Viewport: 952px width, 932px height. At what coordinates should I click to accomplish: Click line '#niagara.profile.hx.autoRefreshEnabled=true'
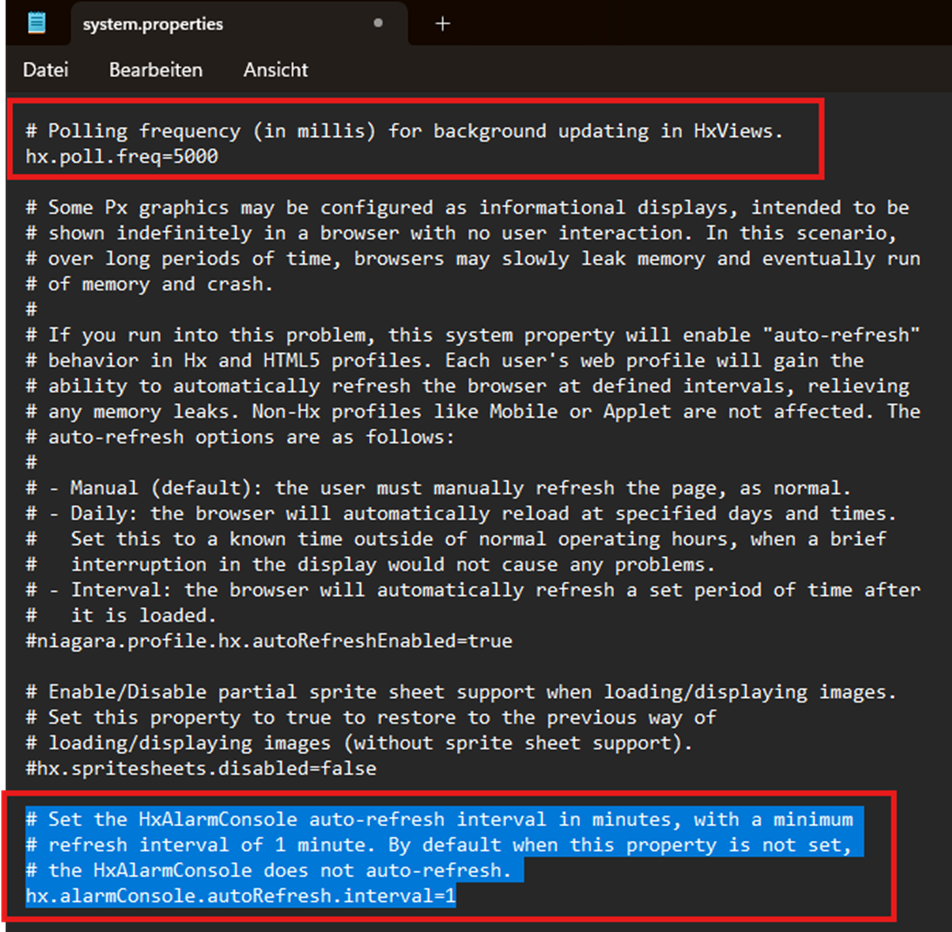tap(269, 641)
